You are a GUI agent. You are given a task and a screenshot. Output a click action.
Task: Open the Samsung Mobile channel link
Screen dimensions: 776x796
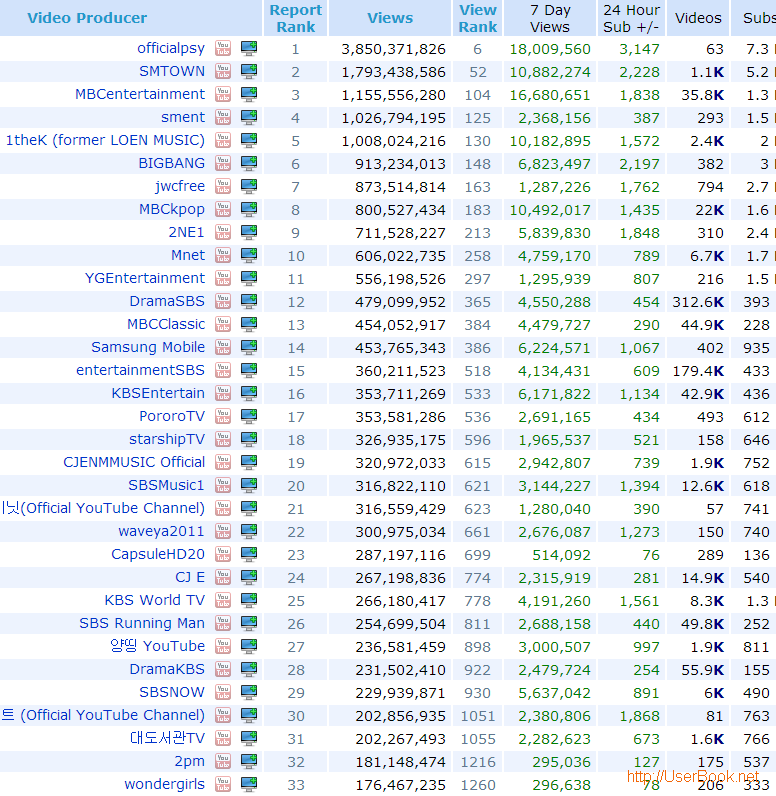pyautogui.click(x=148, y=347)
